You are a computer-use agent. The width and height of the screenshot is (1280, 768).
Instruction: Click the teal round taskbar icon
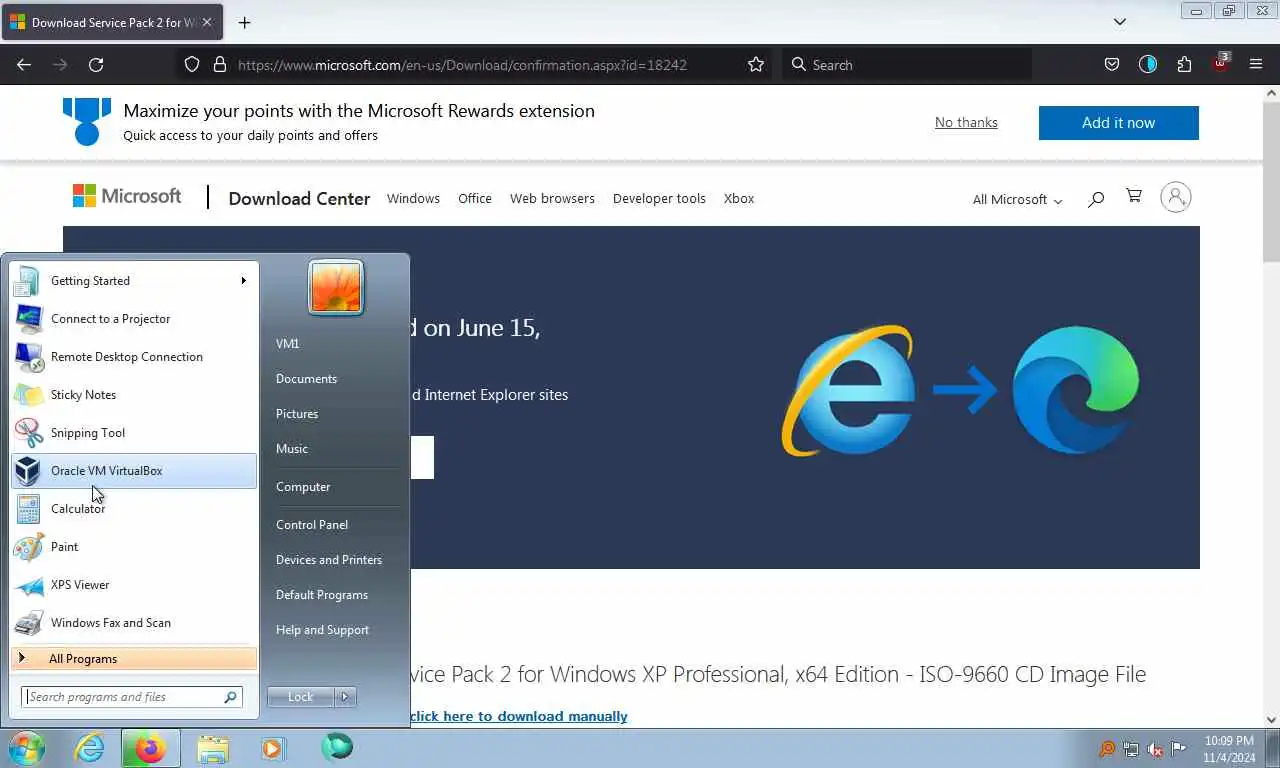337,747
